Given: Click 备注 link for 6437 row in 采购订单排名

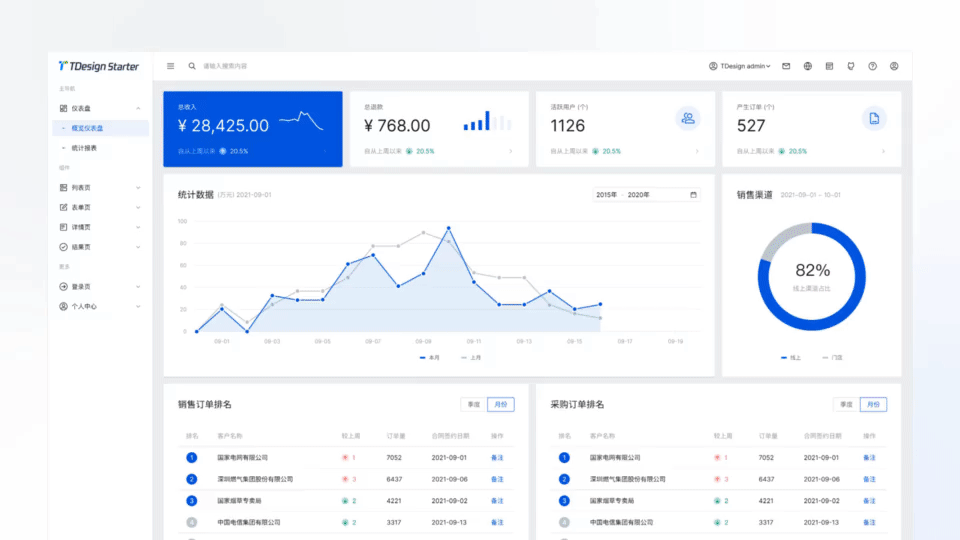Looking at the screenshot, I should pyautogui.click(x=869, y=479).
